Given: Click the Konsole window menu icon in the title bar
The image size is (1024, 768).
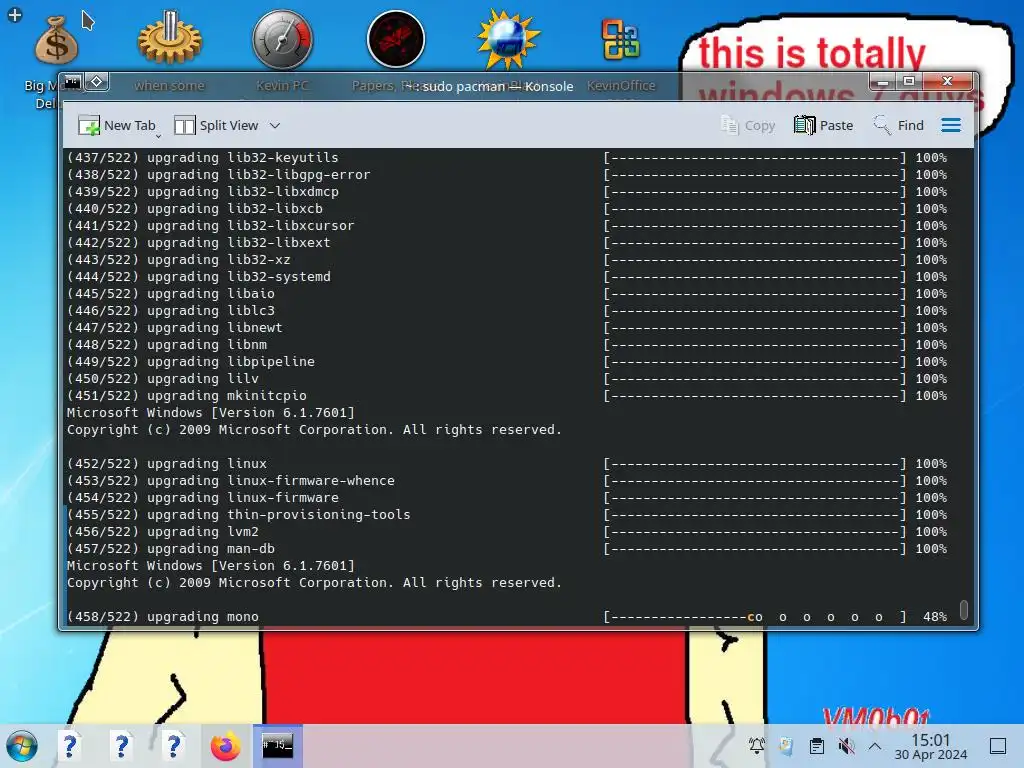Looking at the screenshot, I should pos(72,82).
